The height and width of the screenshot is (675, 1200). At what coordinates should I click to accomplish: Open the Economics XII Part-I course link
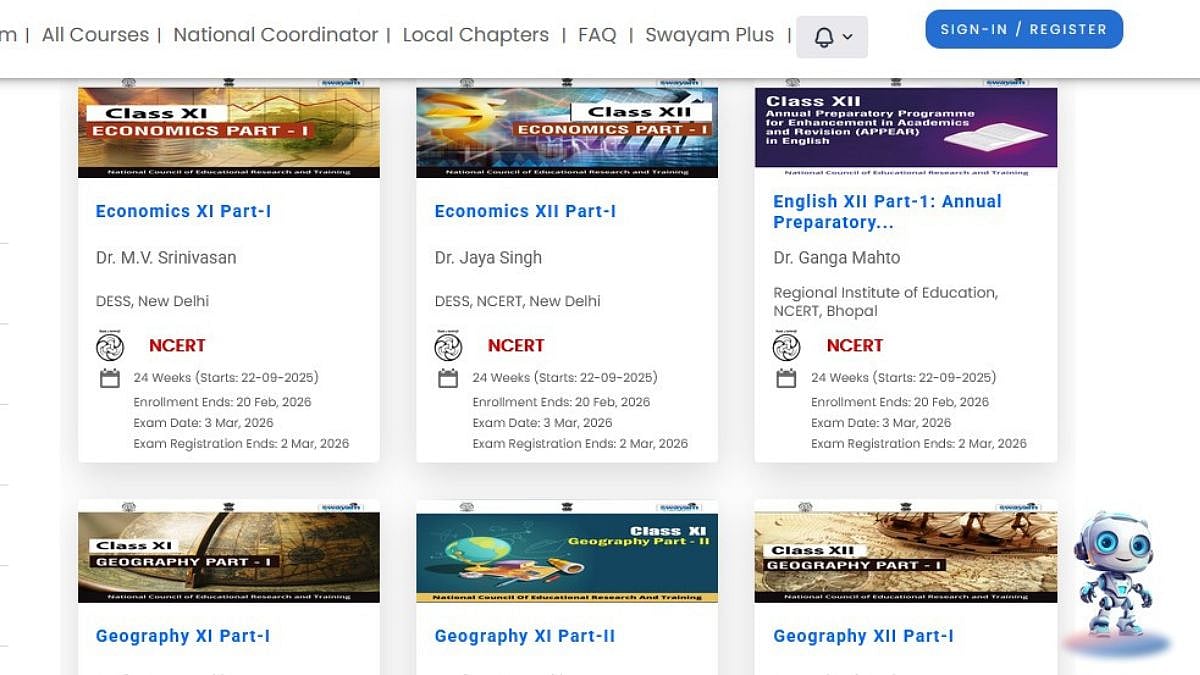(x=525, y=211)
